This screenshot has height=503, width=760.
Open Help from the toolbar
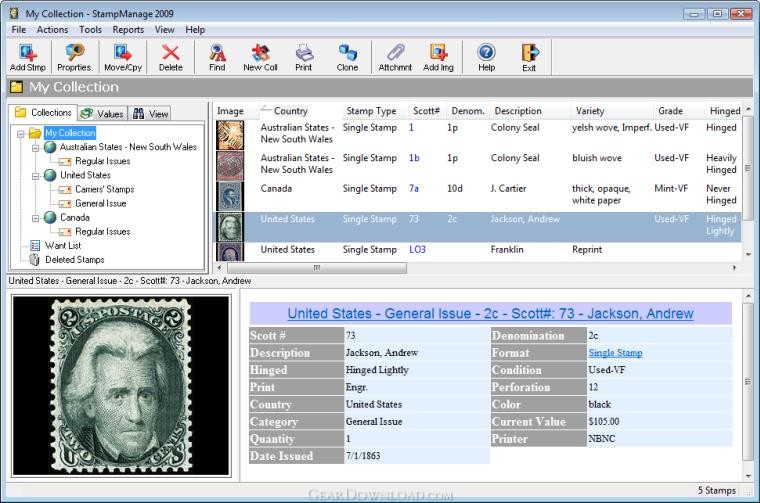[x=486, y=57]
